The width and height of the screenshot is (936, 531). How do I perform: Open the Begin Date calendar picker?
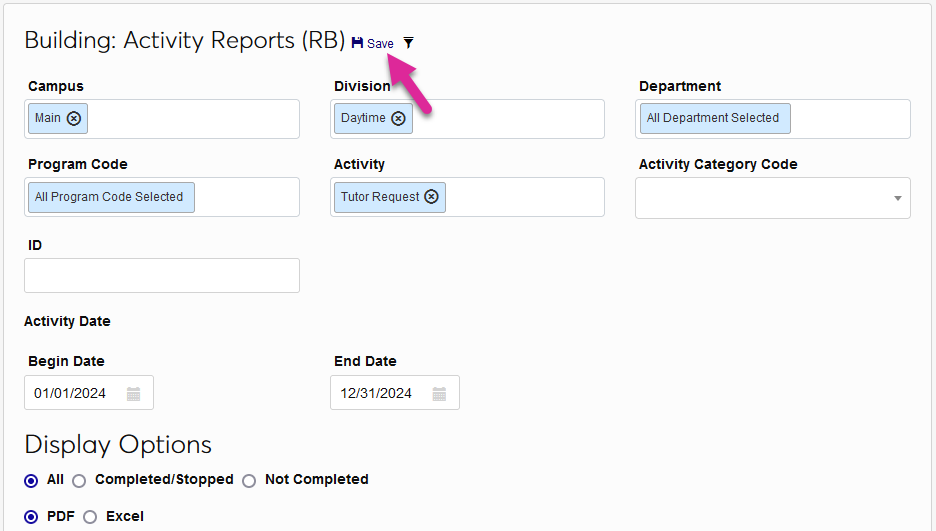tap(134, 394)
